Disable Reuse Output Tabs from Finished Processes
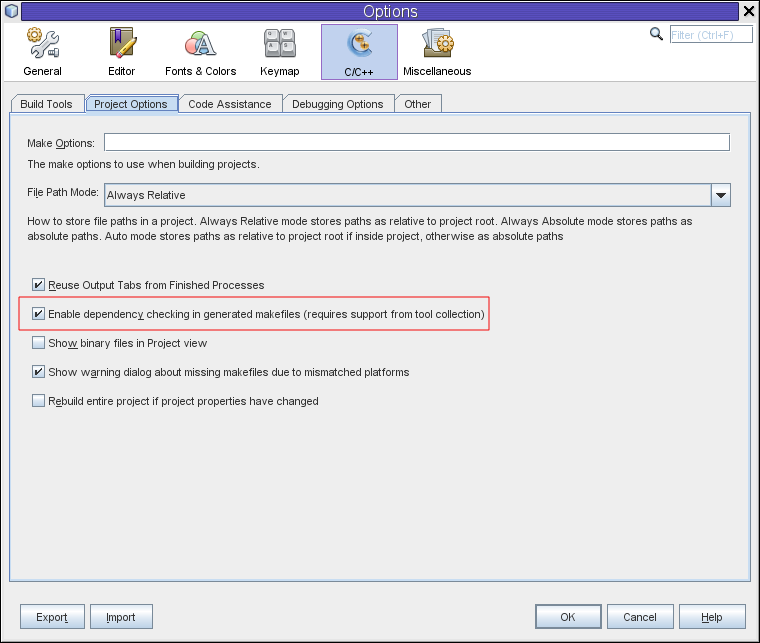Screen dimensions: 760x643 pyautogui.click(x=39, y=285)
